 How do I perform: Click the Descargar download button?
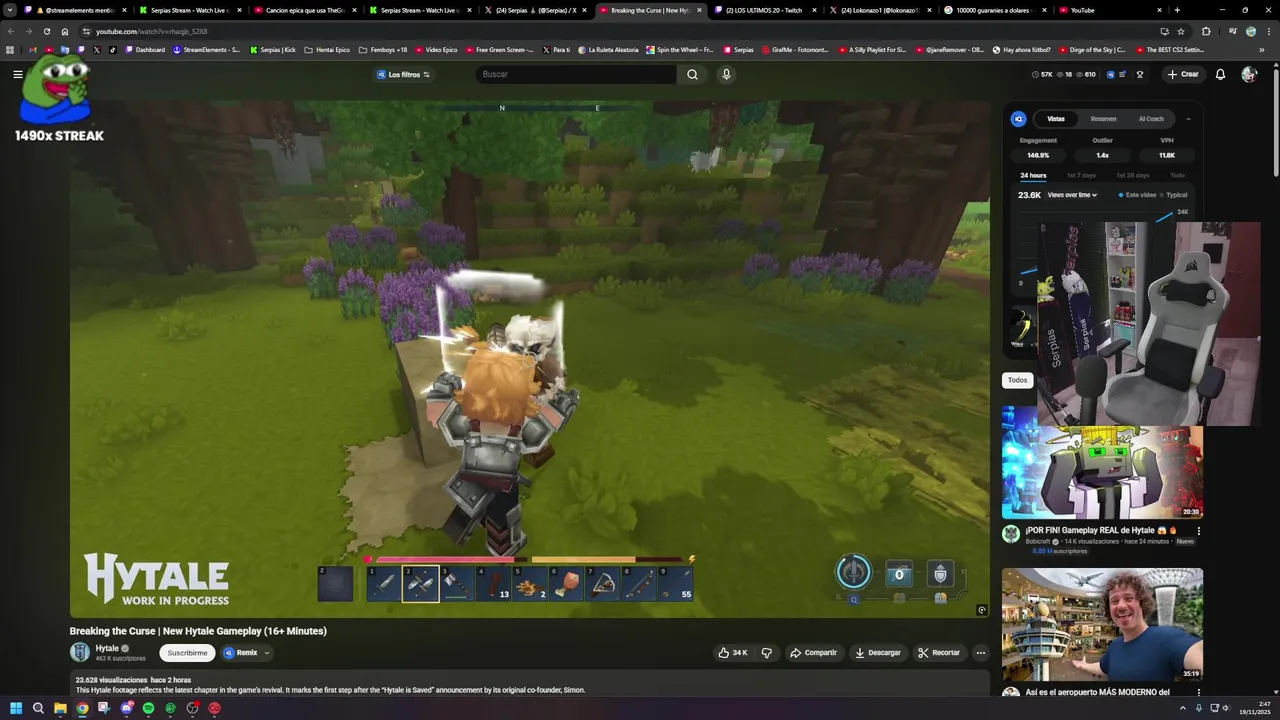pyautogui.click(x=877, y=652)
